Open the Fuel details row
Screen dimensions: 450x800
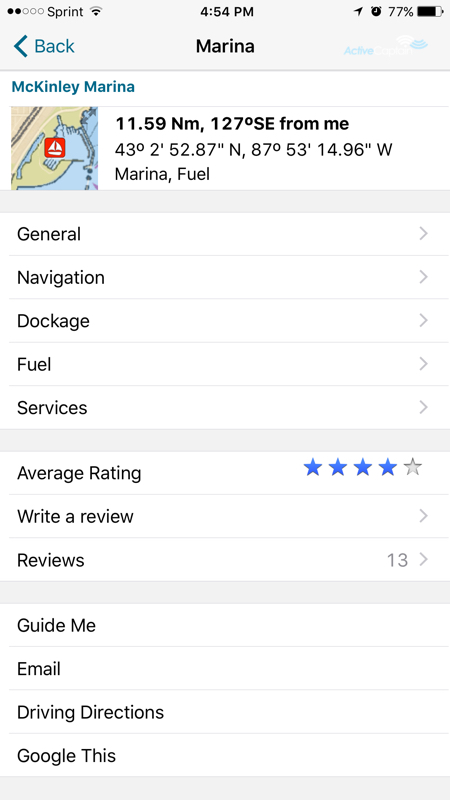[225, 364]
